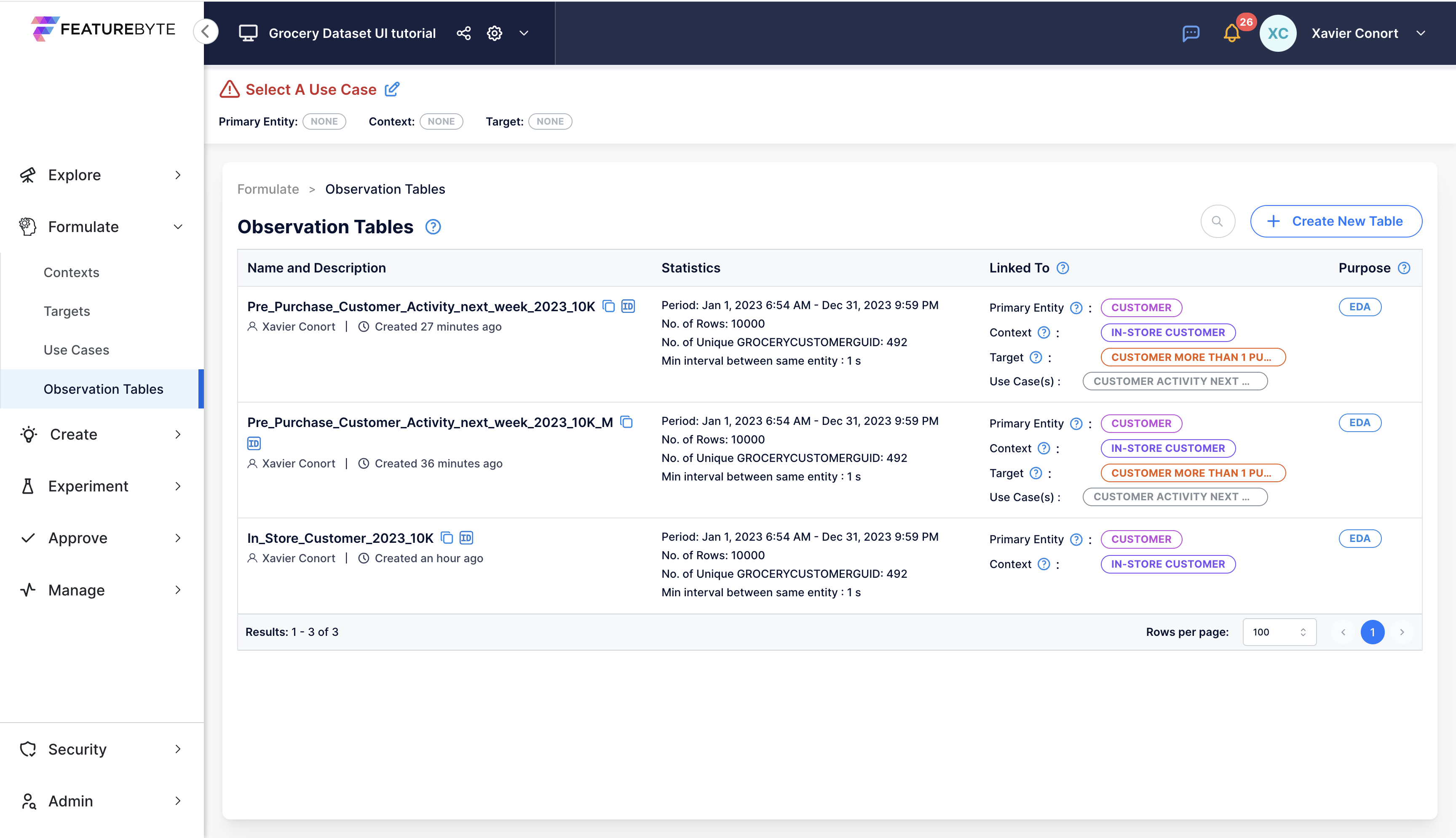Viewport: 1456px width, 838px height.
Task: Open In_Store_Customer_2023_10K table
Action: (340, 538)
